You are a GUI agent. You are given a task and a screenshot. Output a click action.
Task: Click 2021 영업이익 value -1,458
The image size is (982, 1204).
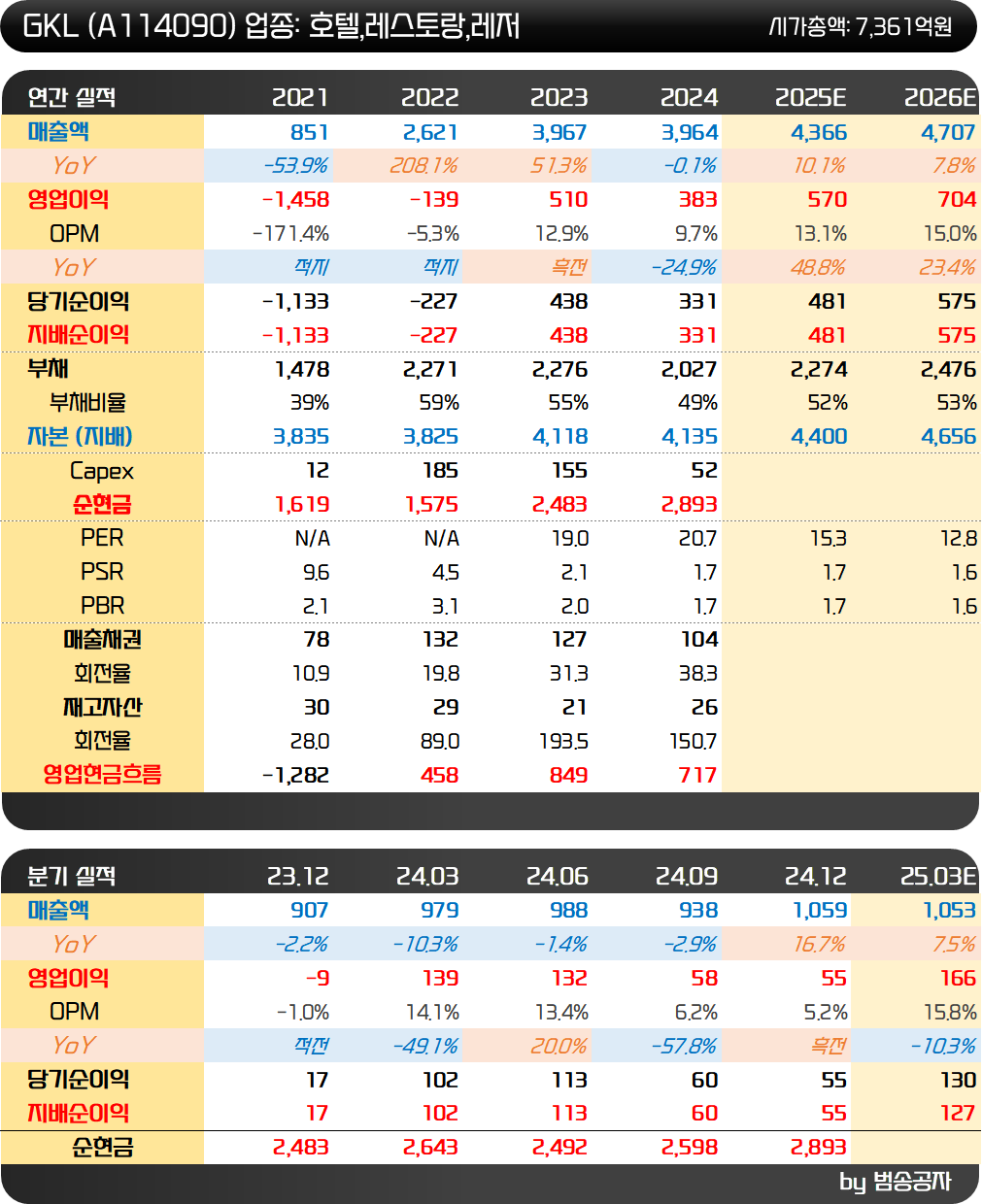296,200
